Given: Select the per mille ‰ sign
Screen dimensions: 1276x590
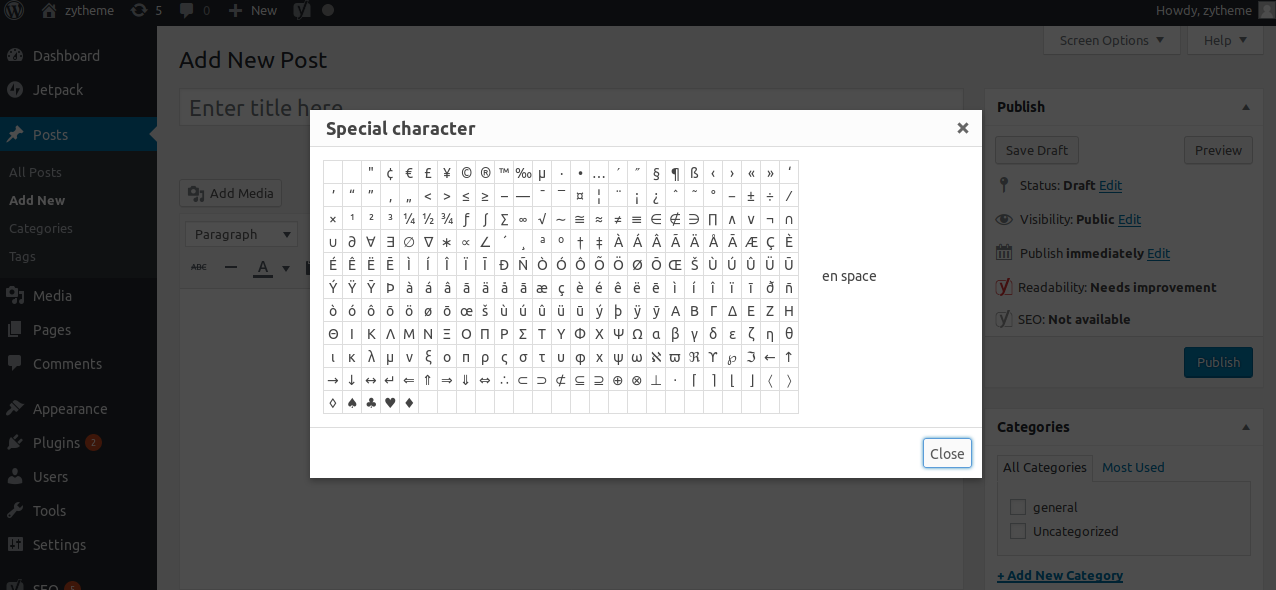Looking at the screenshot, I should (523, 173).
